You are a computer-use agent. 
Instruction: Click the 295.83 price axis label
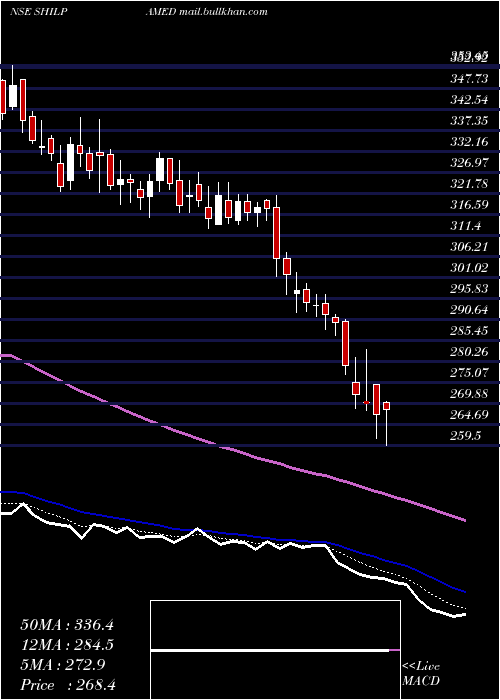point(469,289)
